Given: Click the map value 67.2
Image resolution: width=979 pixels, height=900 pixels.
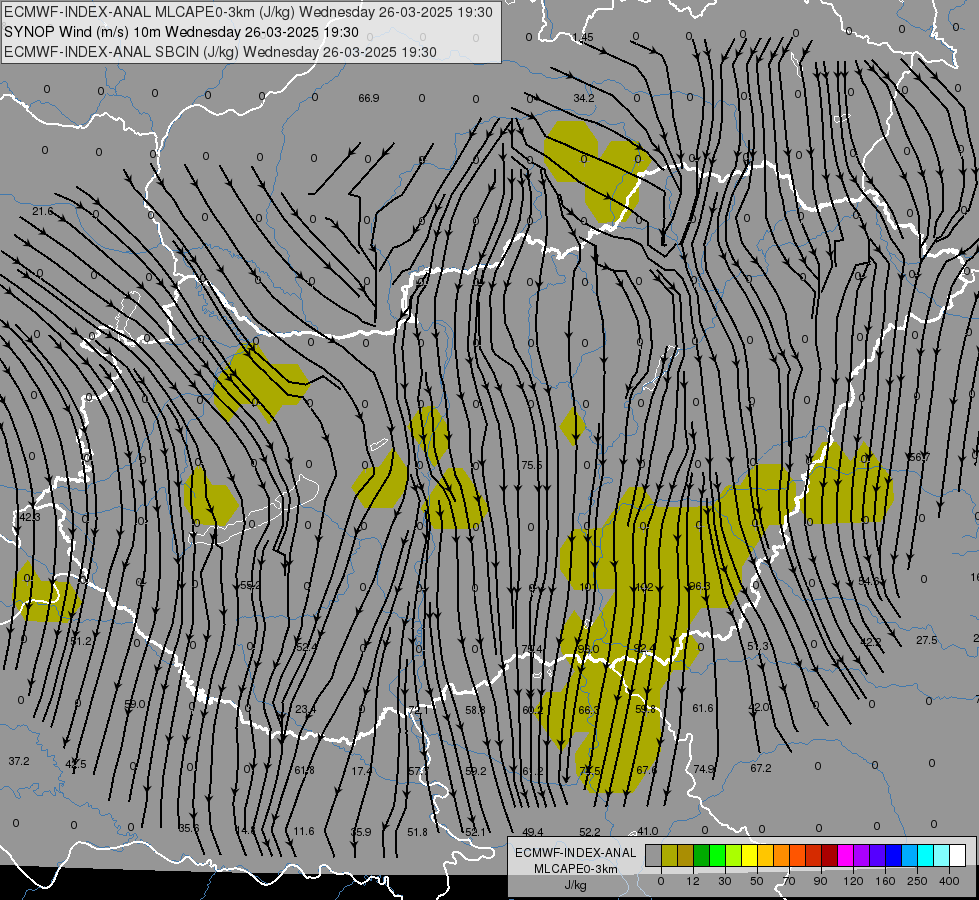Looking at the screenshot, I should [760, 768].
